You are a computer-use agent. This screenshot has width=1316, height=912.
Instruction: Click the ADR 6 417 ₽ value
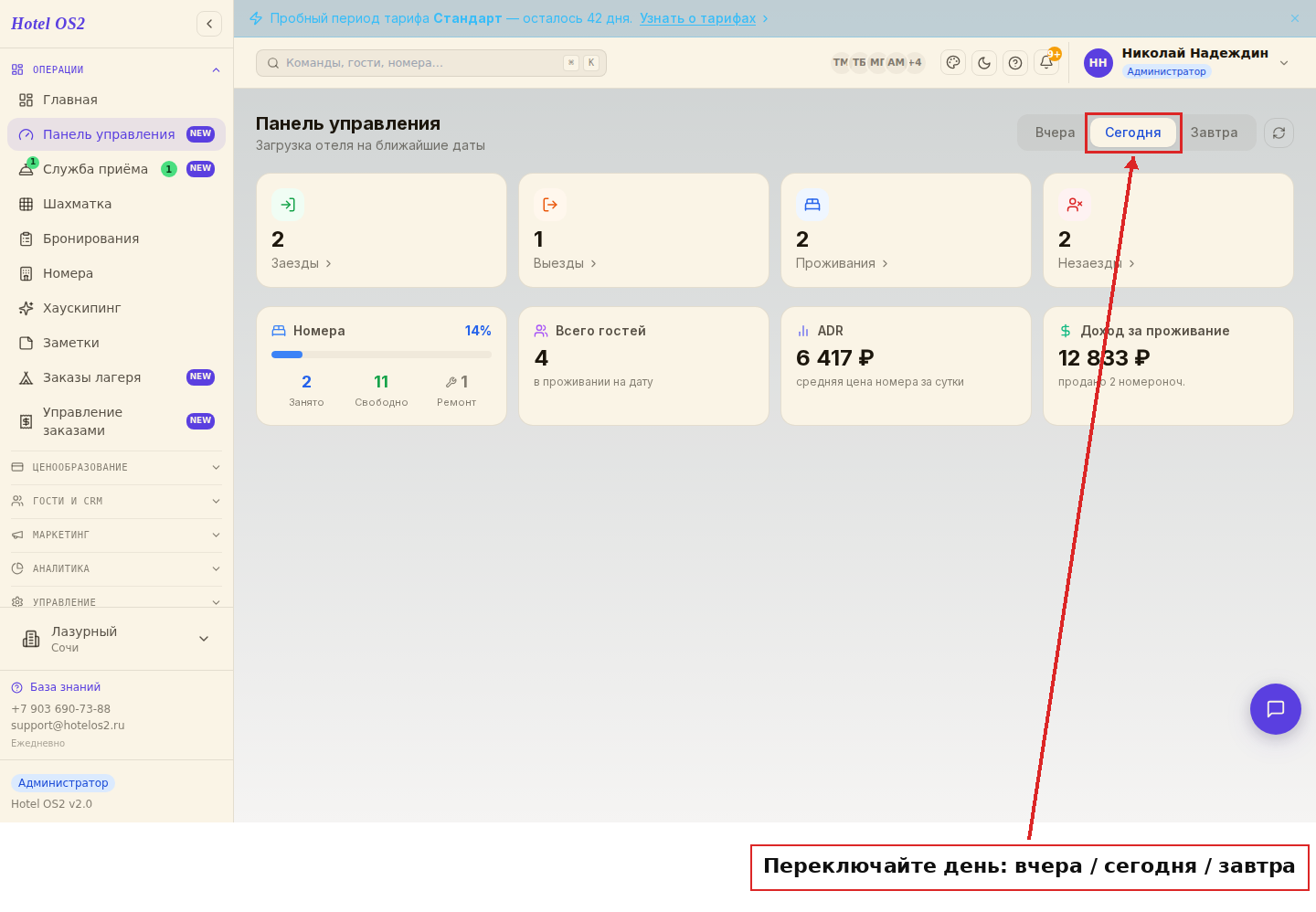tap(834, 358)
